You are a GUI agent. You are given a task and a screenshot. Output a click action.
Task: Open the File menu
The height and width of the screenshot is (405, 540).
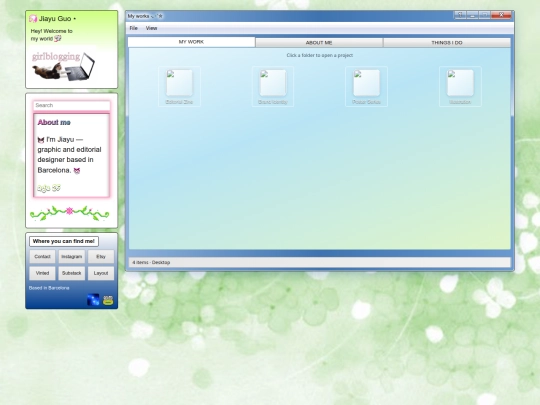tap(134, 28)
